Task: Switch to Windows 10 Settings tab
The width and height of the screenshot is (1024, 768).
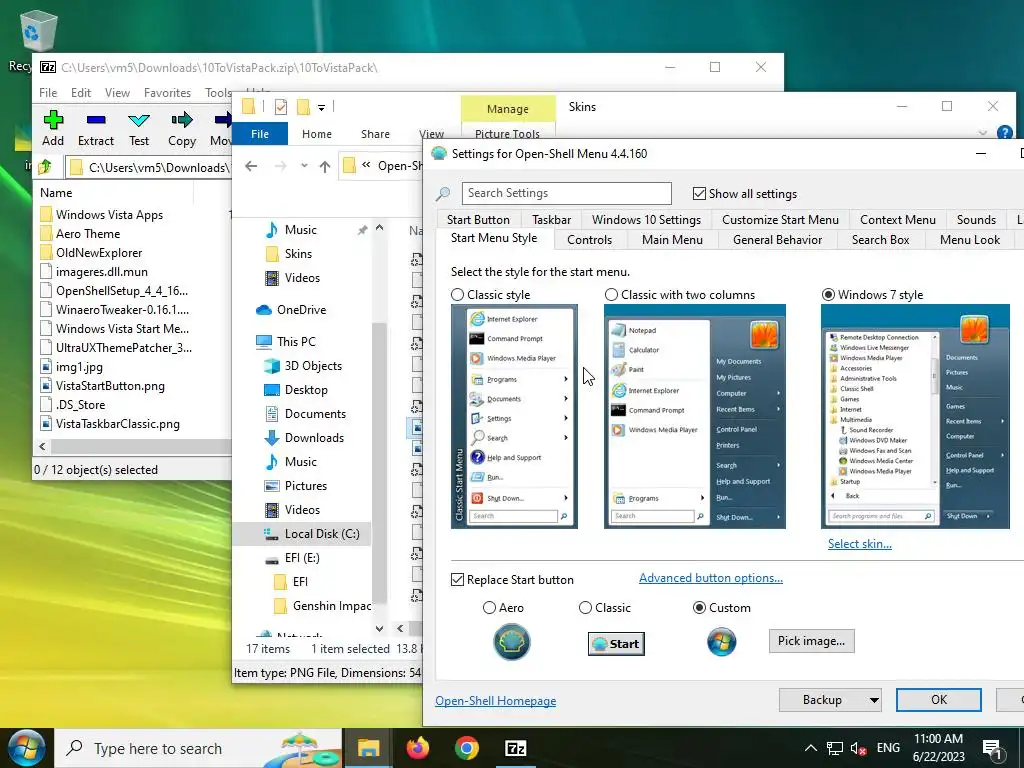Action: pos(646,219)
